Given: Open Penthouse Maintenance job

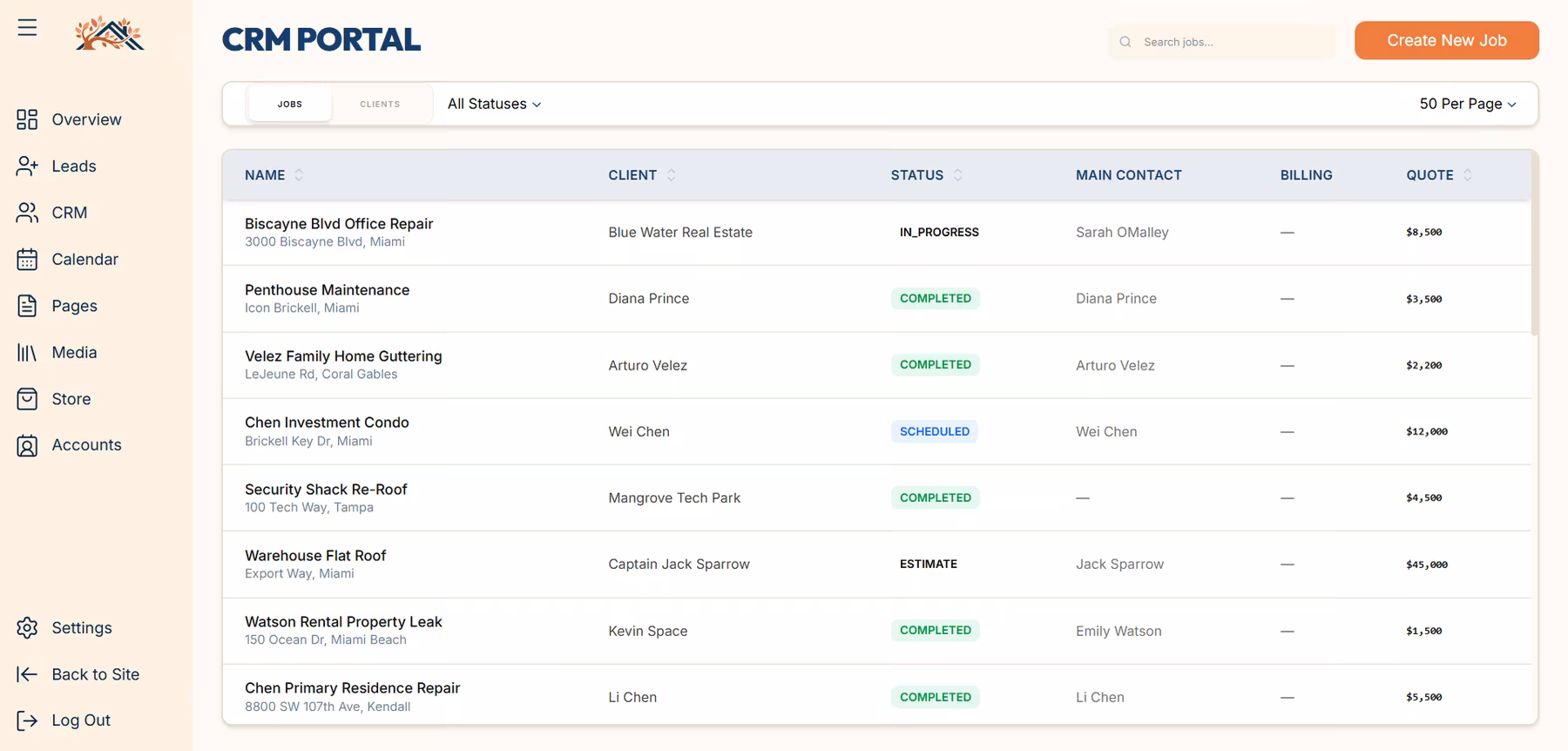Looking at the screenshot, I should [327, 290].
